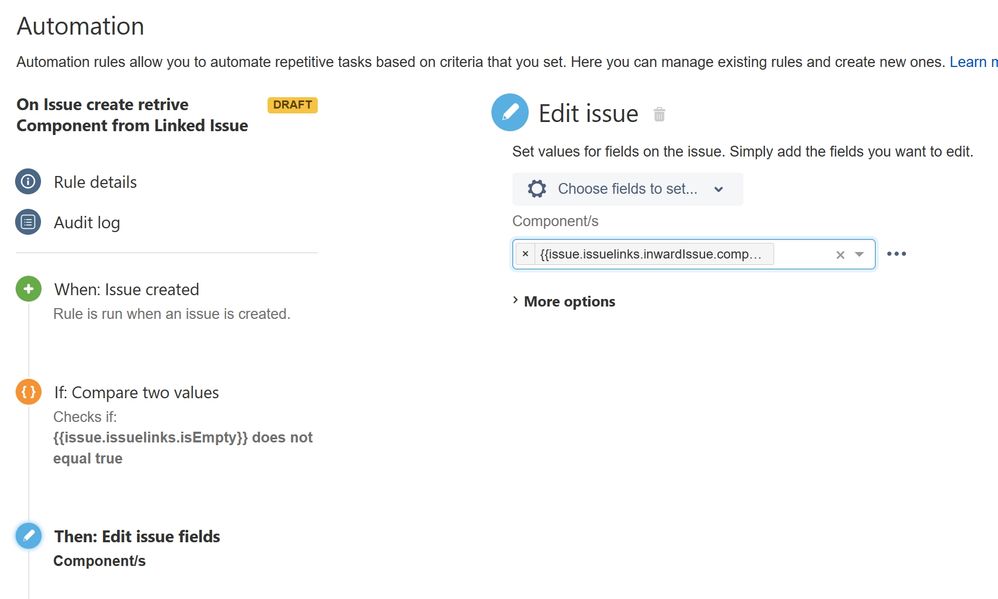Click the green Issue created trigger icon

pos(29,289)
